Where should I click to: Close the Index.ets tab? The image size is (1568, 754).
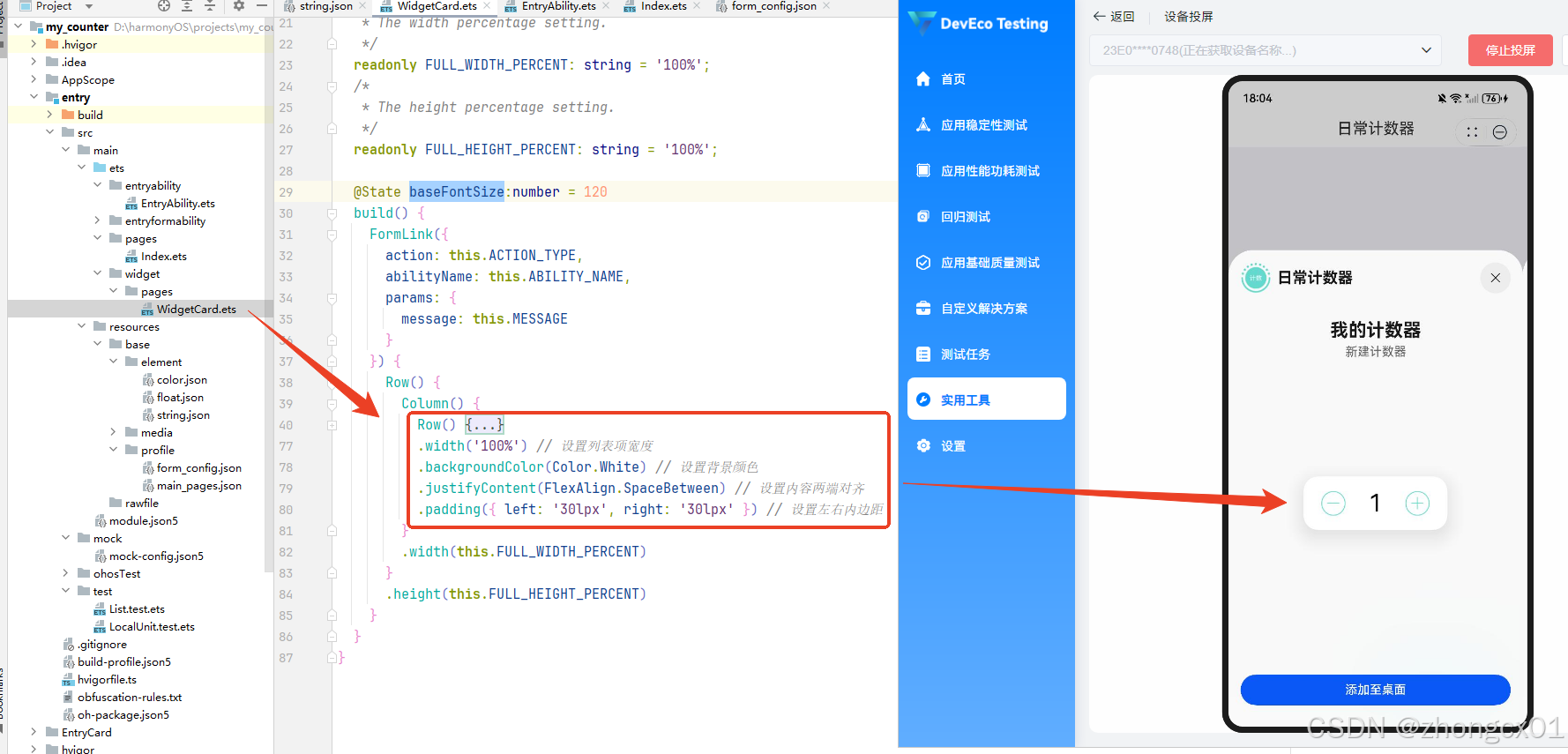(697, 6)
